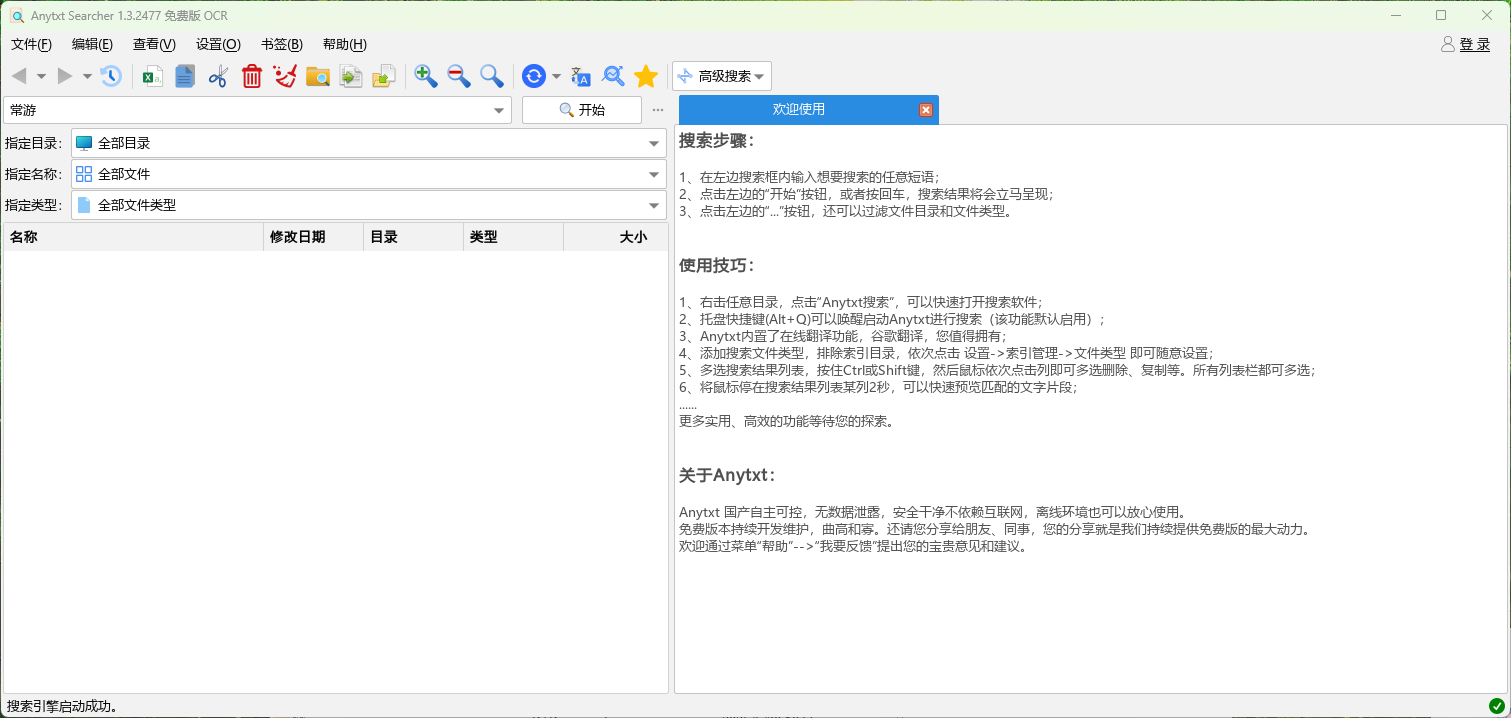Click the back navigation arrow

tap(18, 76)
